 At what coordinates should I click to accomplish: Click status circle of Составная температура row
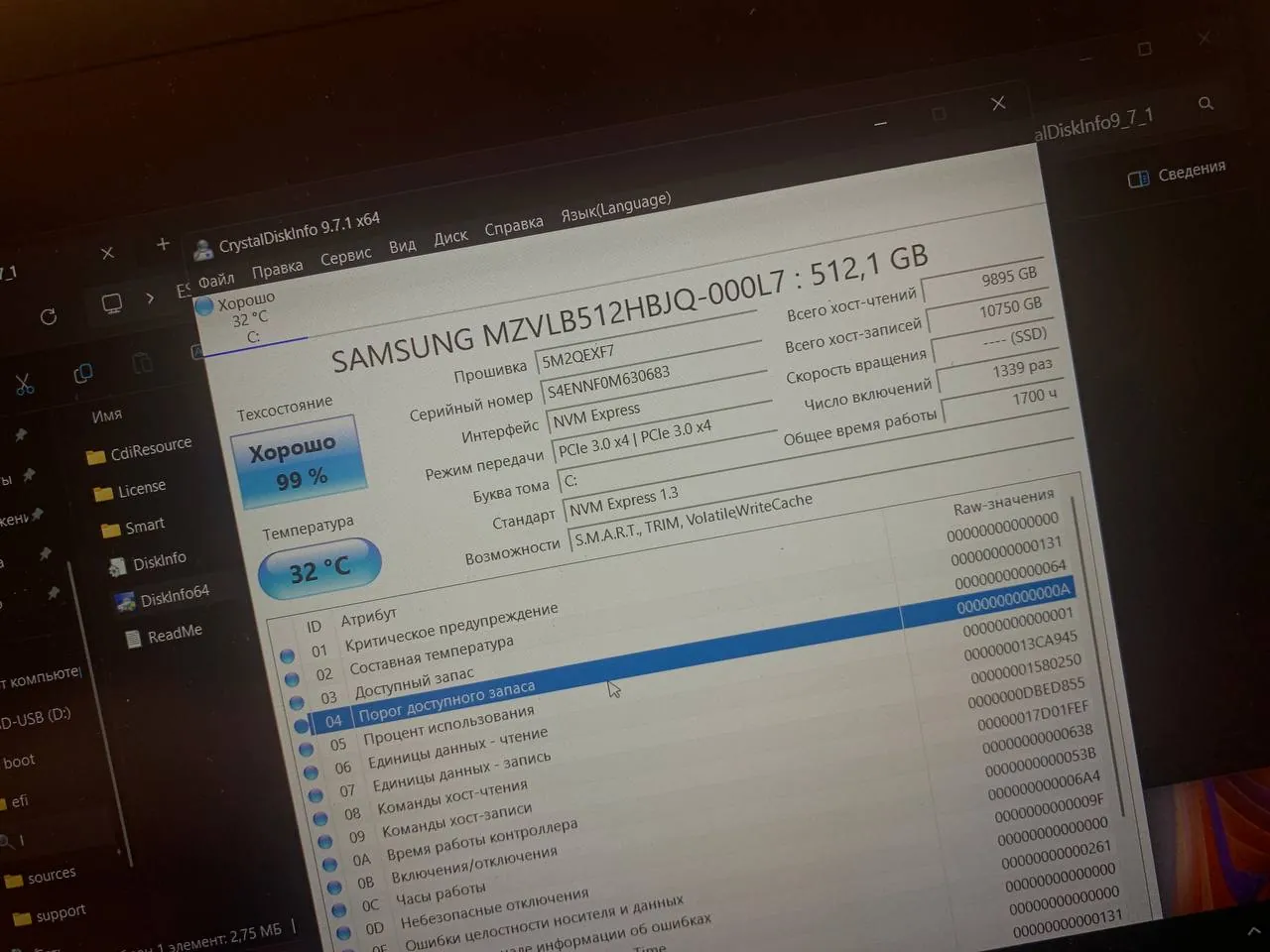[x=292, y=679]
